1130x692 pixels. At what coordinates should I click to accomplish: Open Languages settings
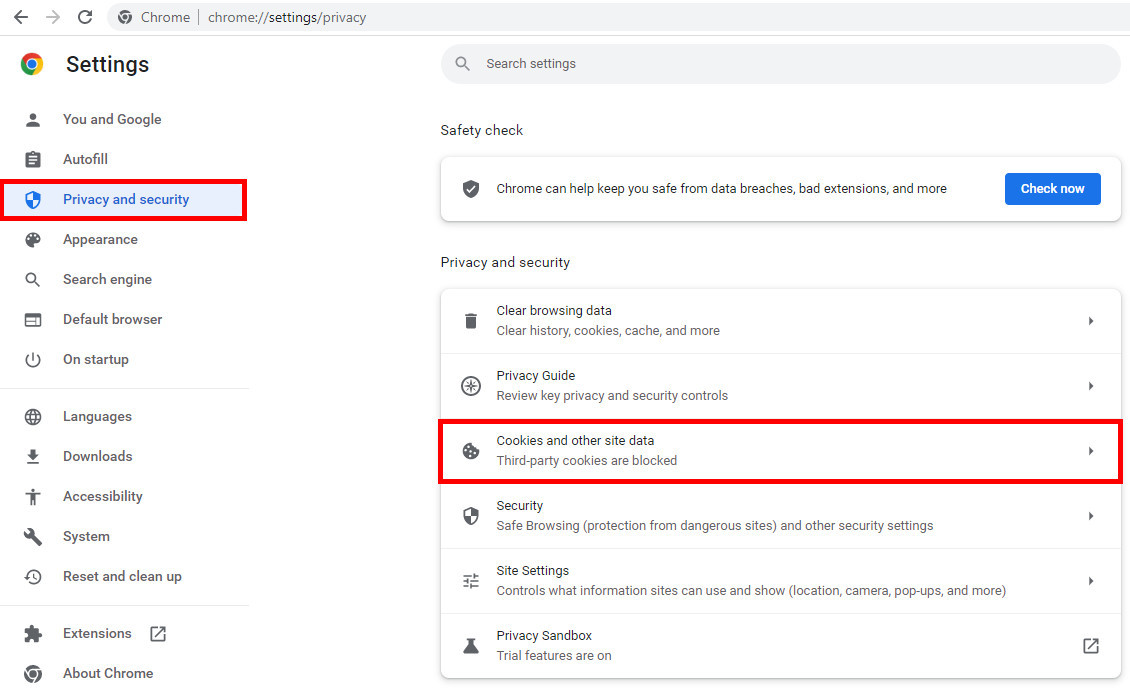(97, 417)
